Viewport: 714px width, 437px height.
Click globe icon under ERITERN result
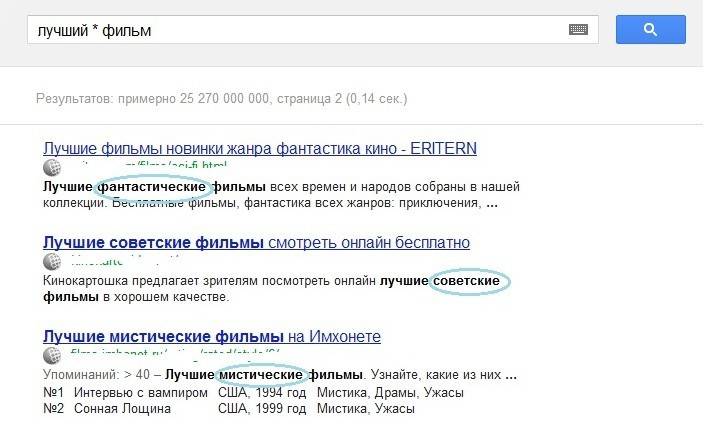pos(52,167)
